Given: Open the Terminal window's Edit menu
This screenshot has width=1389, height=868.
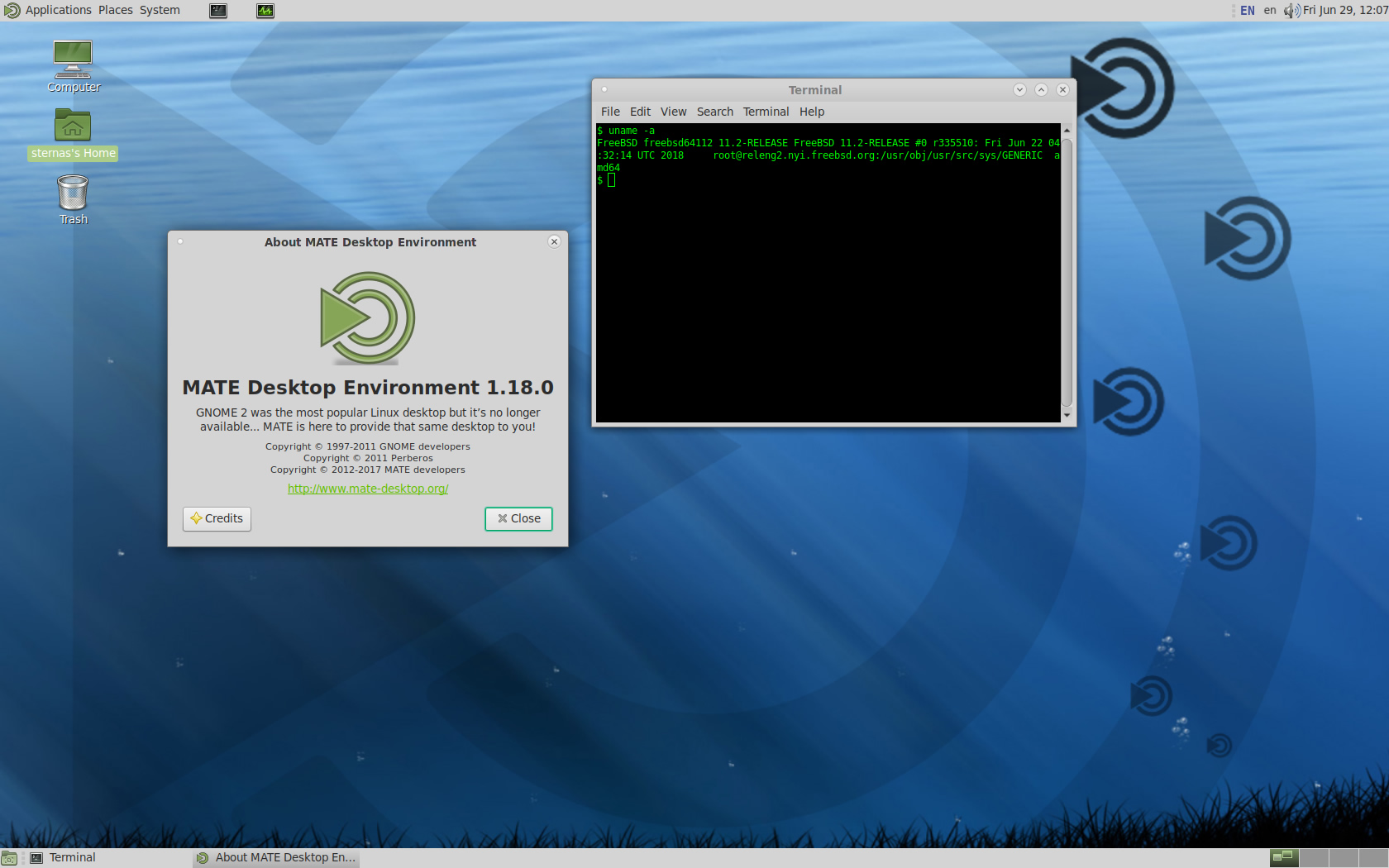Looking at the screenshot, I should tap(640, 112).
